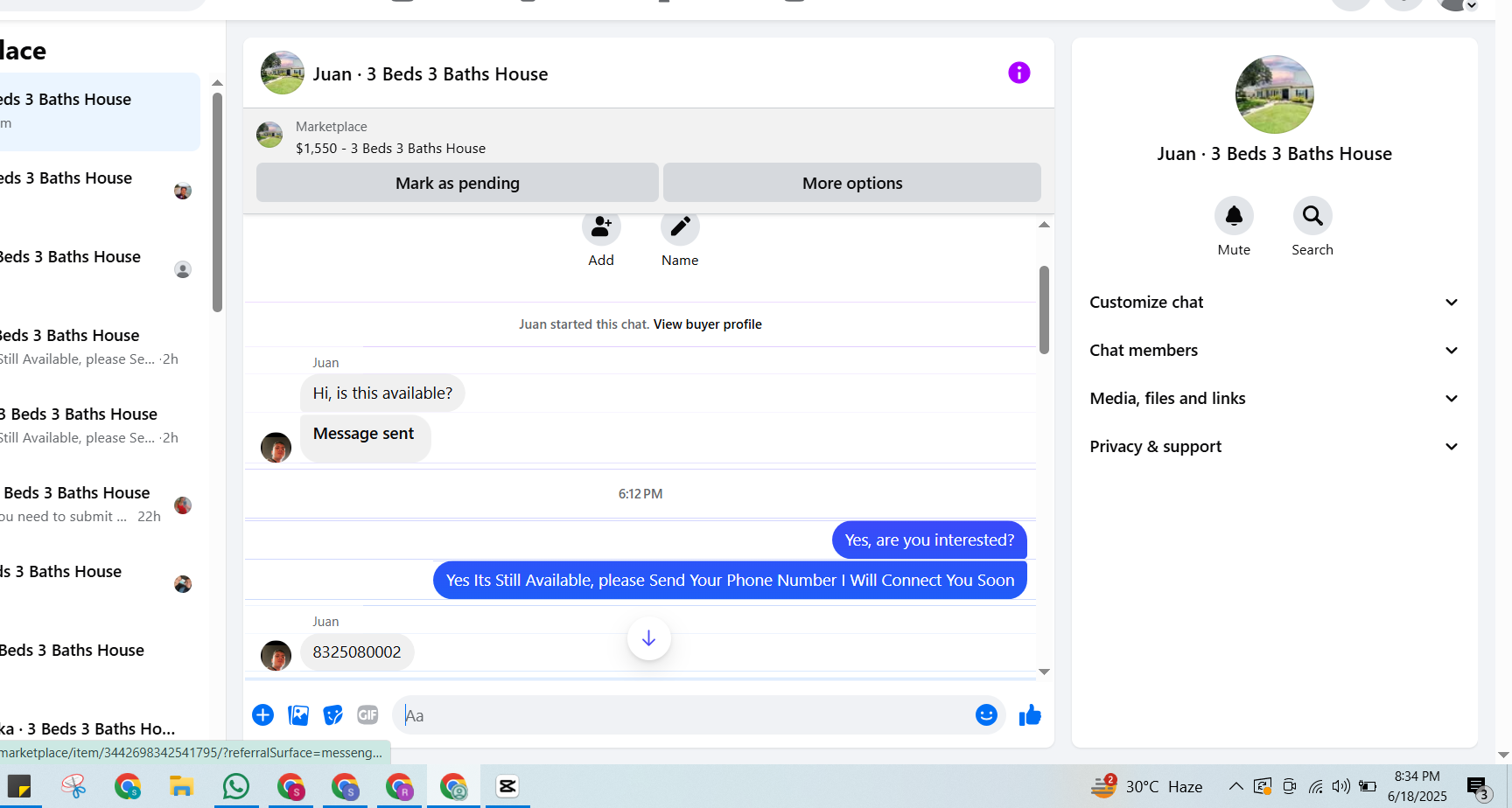Click the 'Yes Its Still Available' message bubble
The height and width of the screenshot is (808, 1512).
coord(730,581)
